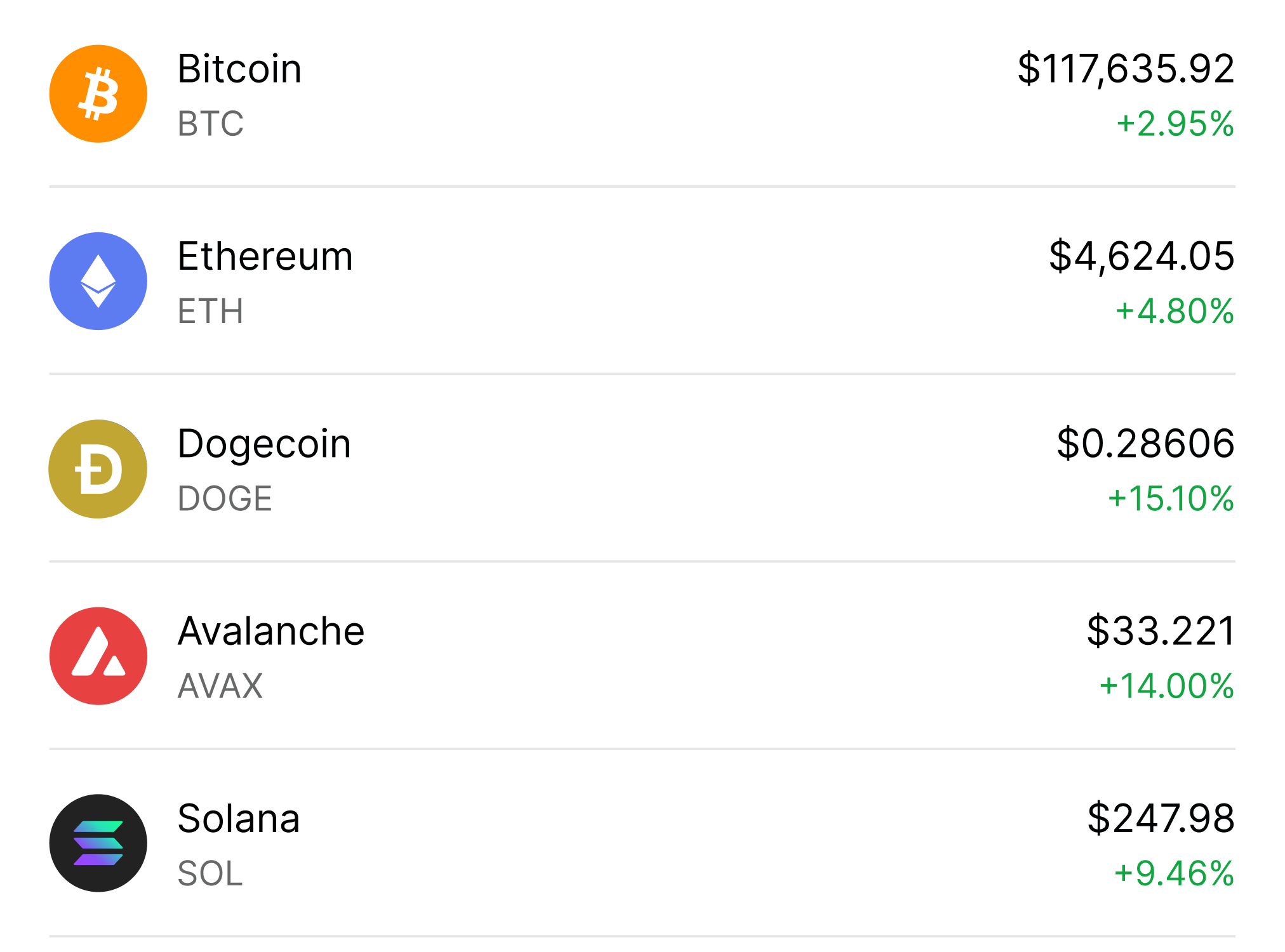Open the Ethereum asset name
Screen dimensions: 1285x952
[265, 256]
